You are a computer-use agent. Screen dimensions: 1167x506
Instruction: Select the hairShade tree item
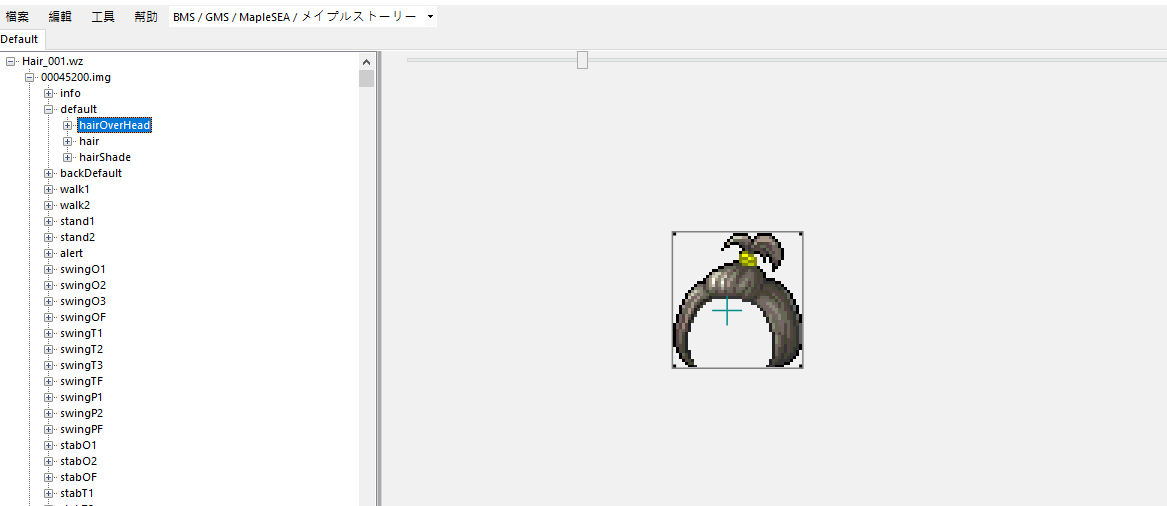105,158
